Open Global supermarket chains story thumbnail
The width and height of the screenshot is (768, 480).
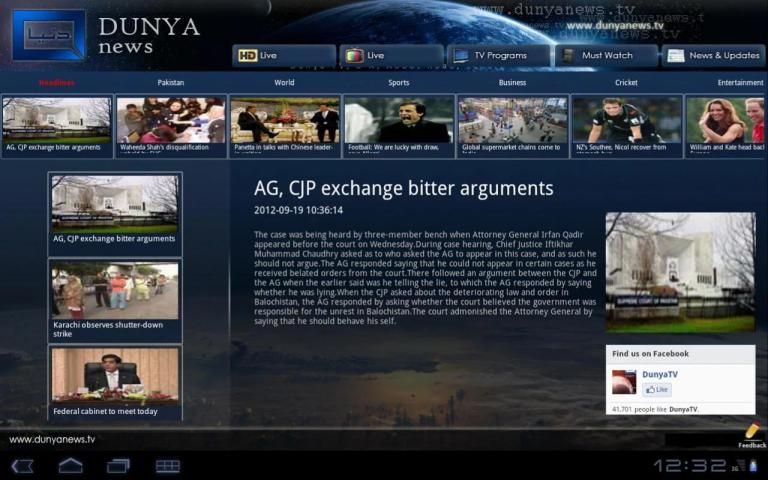click(x=513, y=126)
